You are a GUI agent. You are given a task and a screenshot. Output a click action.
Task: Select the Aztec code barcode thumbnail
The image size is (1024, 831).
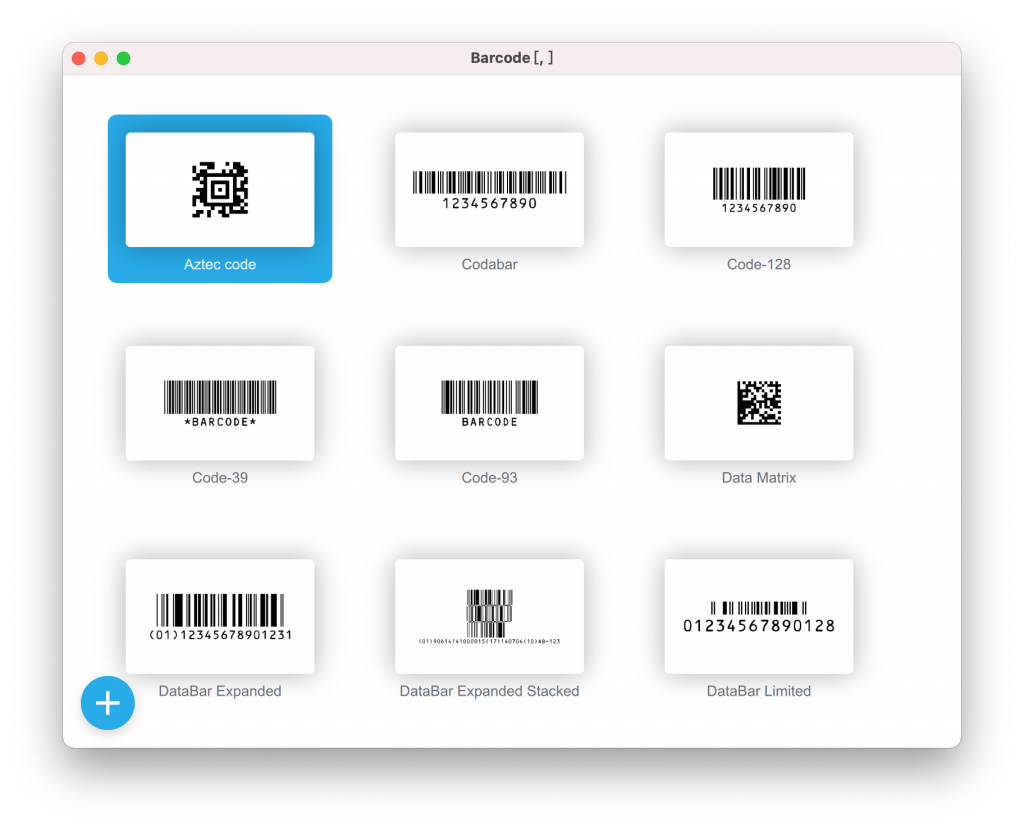[219, 189]
